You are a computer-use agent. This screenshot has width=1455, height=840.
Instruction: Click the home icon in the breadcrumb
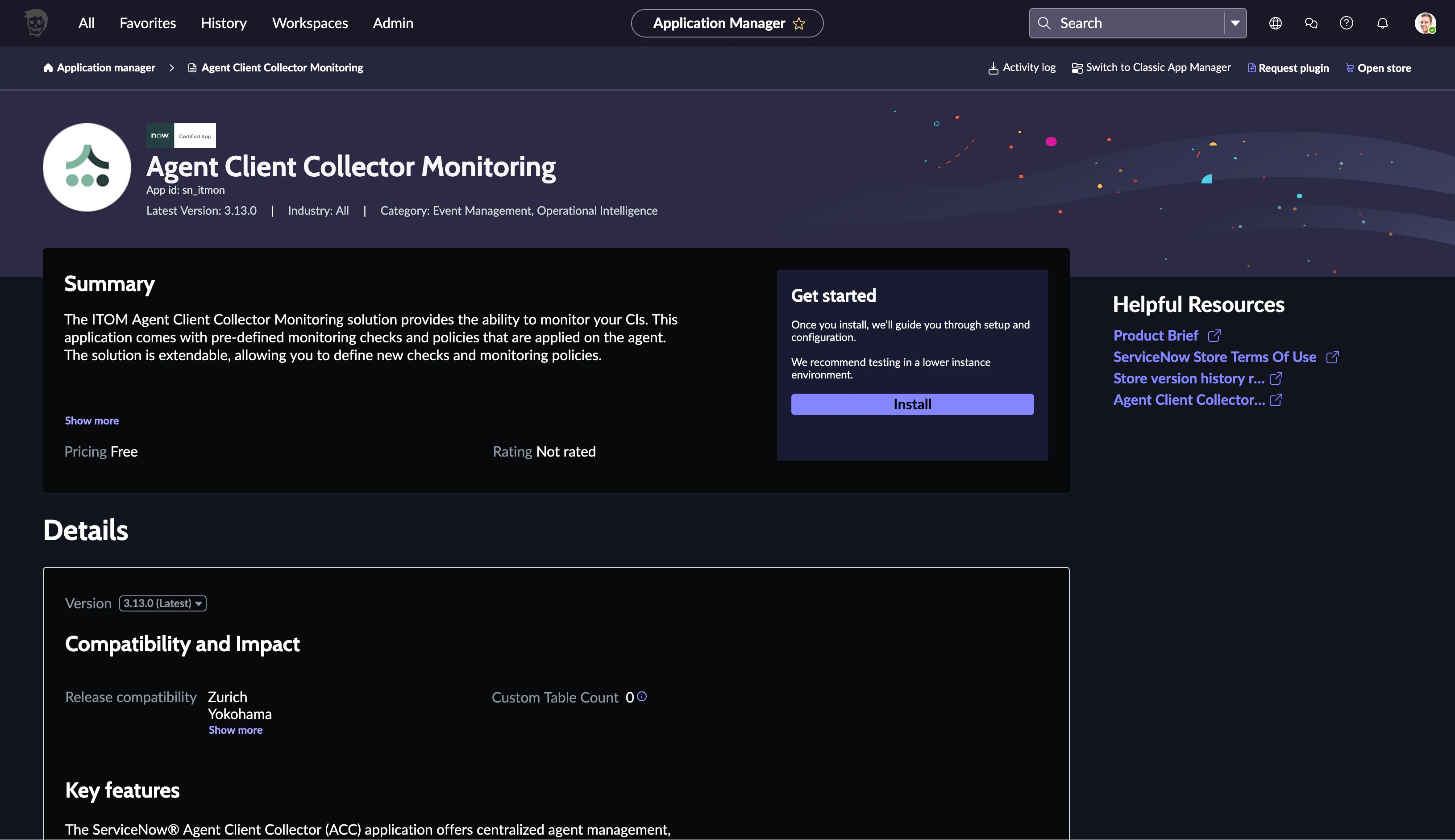(x=48, y=68)
